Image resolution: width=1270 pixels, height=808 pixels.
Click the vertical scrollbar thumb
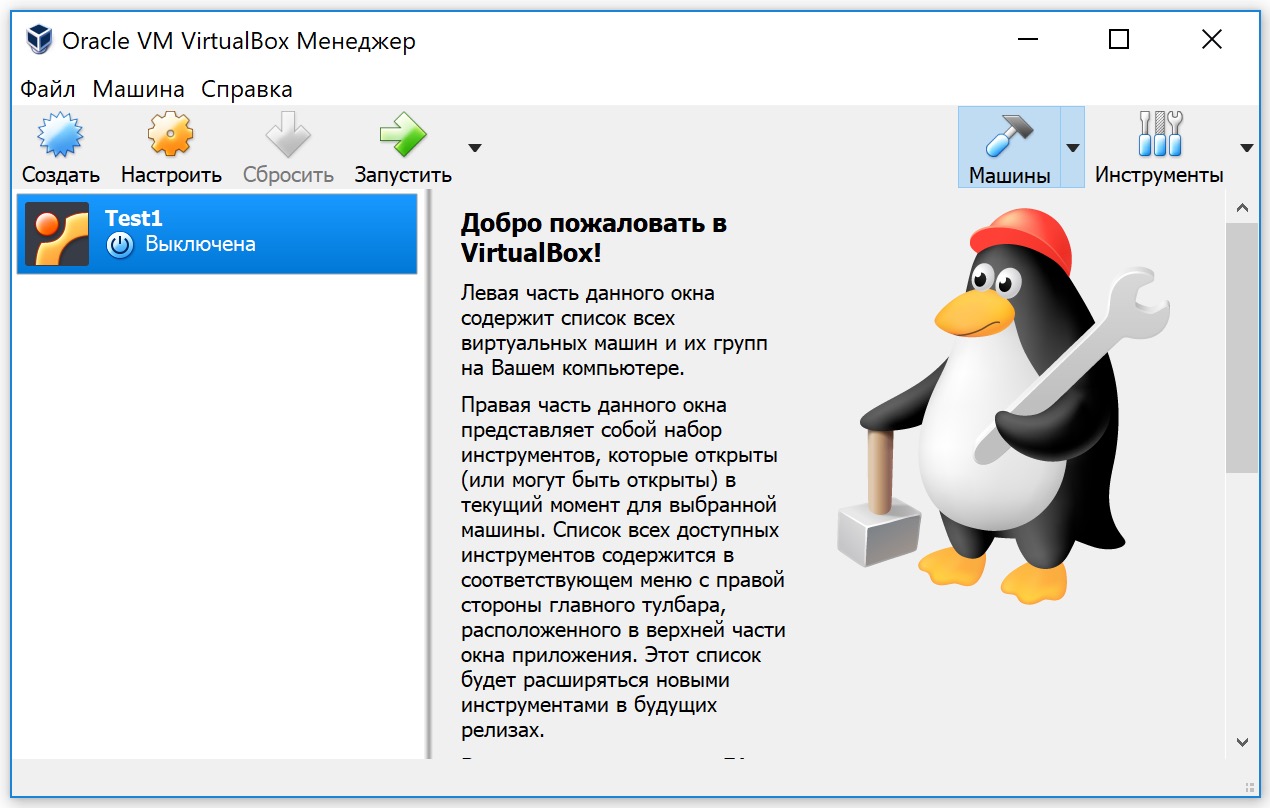point(1242,347)
